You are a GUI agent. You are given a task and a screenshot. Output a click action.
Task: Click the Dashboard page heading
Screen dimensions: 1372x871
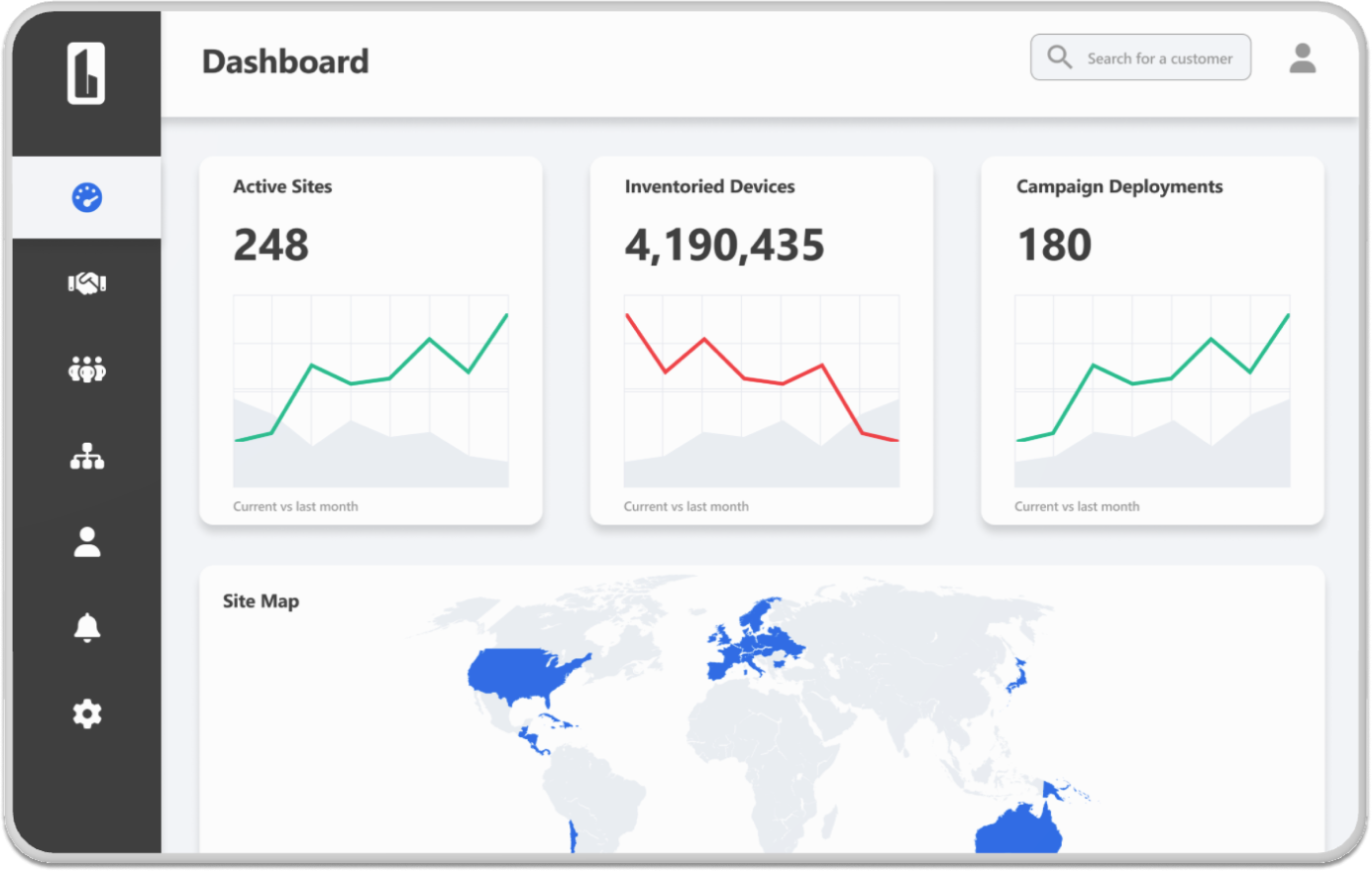click(x=285, y=61)
